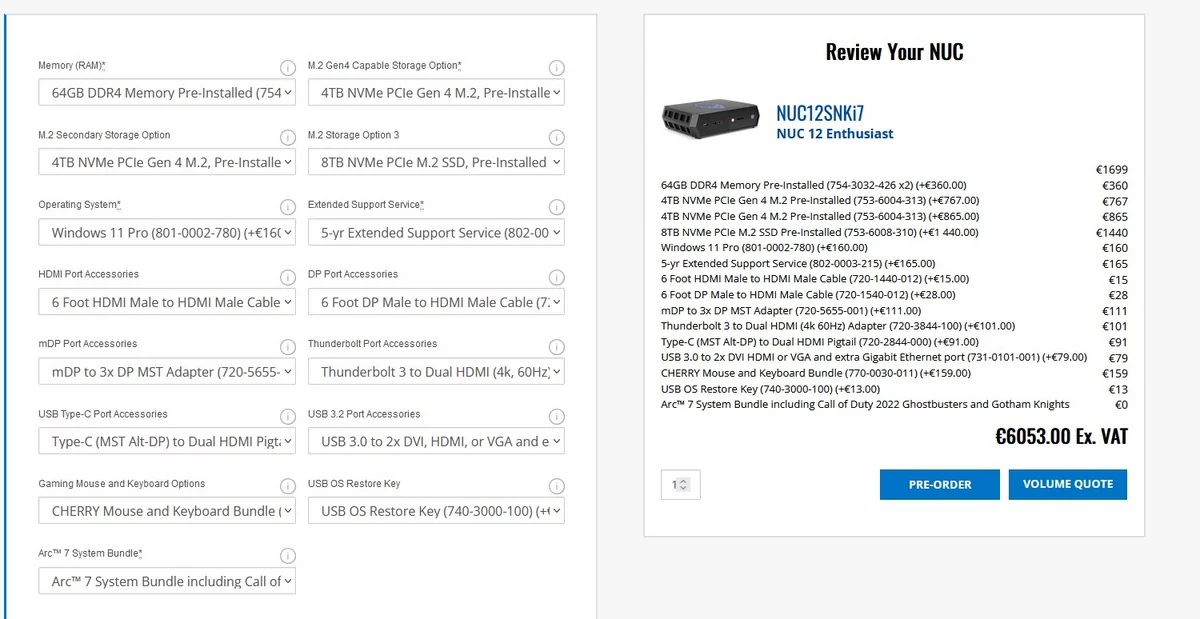Click the 'Thunderbolt Port Accessories' field label
Viewport: 1200px width, 619px height.
coord(373,344)
